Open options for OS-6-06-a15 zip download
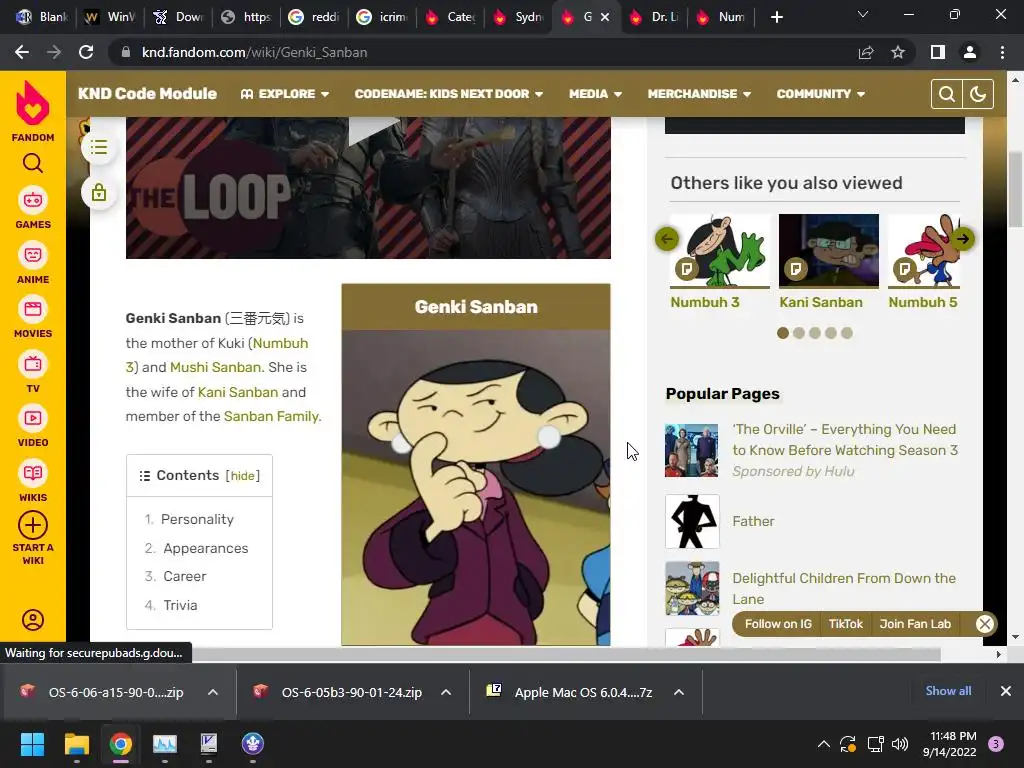This screenshot has height=768, width=1024. pos(213,692)
